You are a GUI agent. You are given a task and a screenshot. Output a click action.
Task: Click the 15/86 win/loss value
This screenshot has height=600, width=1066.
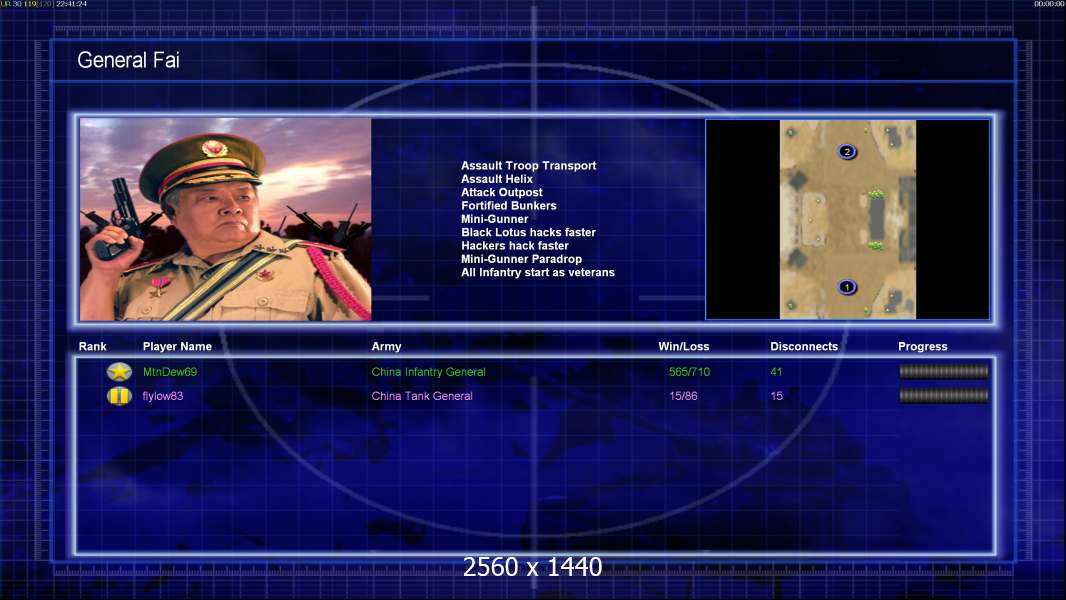[683, 395]
